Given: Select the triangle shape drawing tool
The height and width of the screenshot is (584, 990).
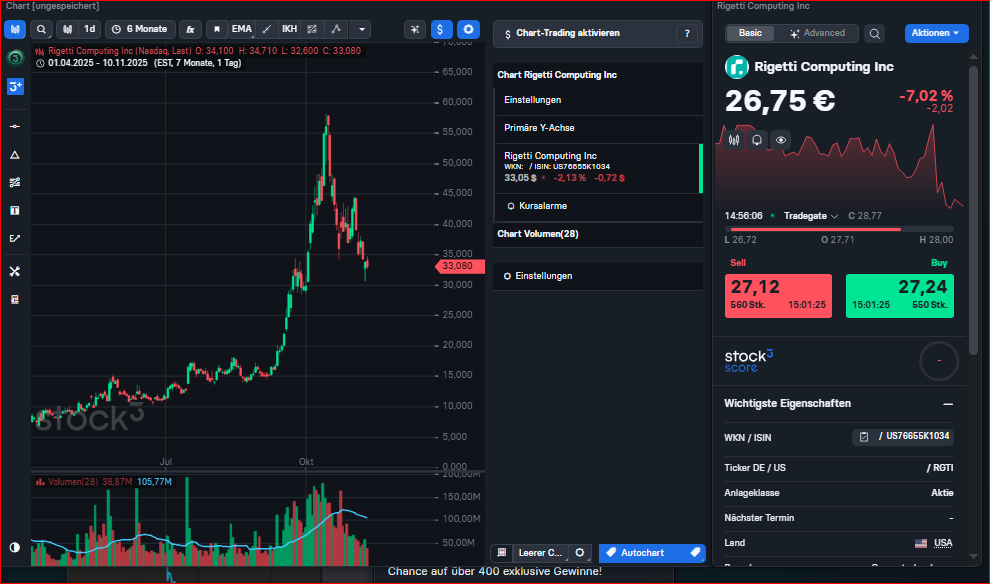Looking at the screenshot, I should pos(15,155).
